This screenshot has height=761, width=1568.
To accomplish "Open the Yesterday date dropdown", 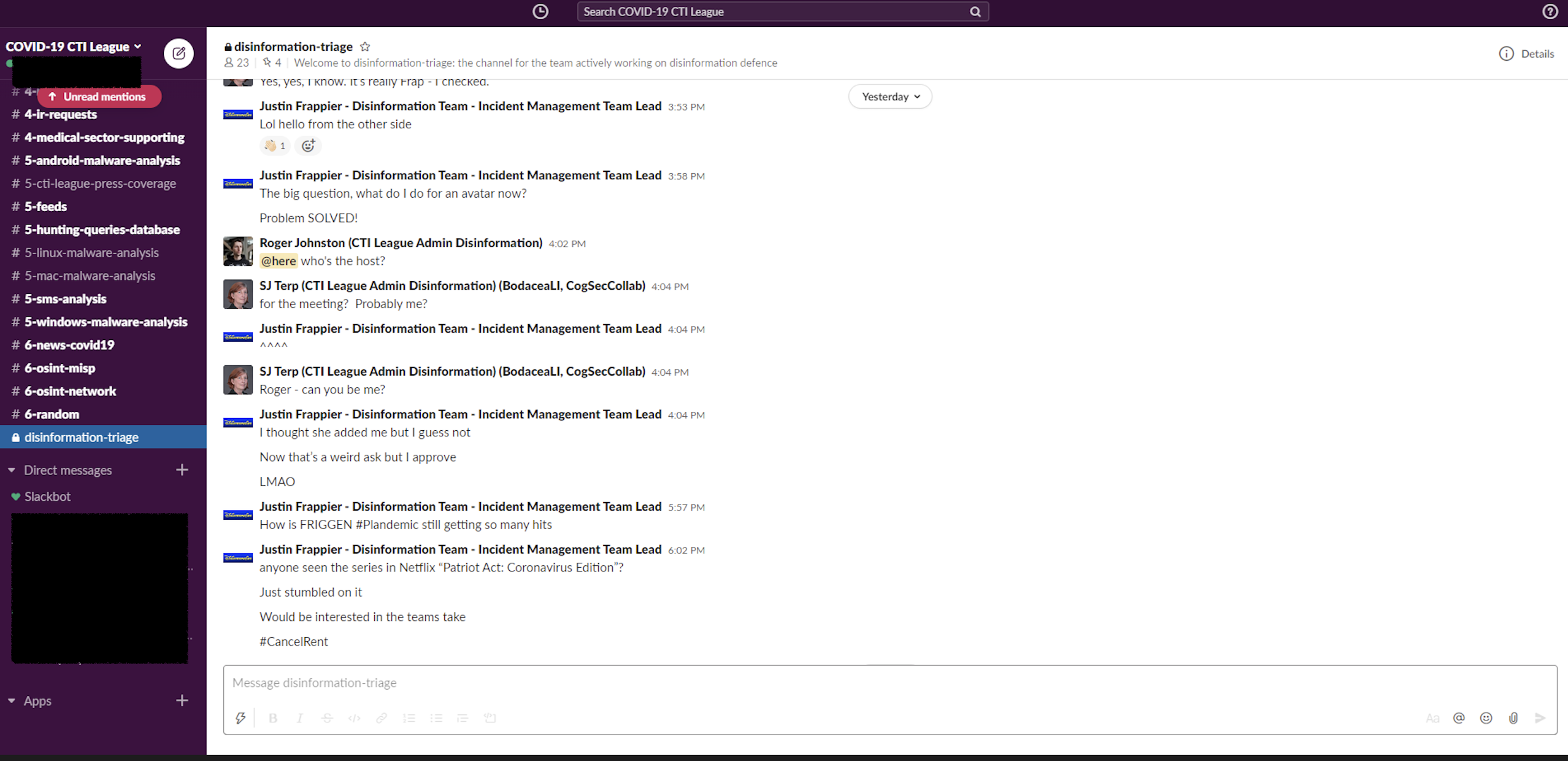I will pyautogui.click(x=890, y=96).
